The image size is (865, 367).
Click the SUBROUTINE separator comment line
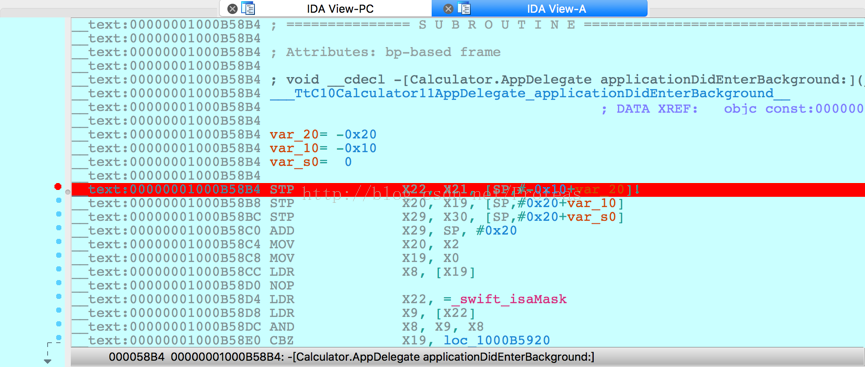coord(567,25)
